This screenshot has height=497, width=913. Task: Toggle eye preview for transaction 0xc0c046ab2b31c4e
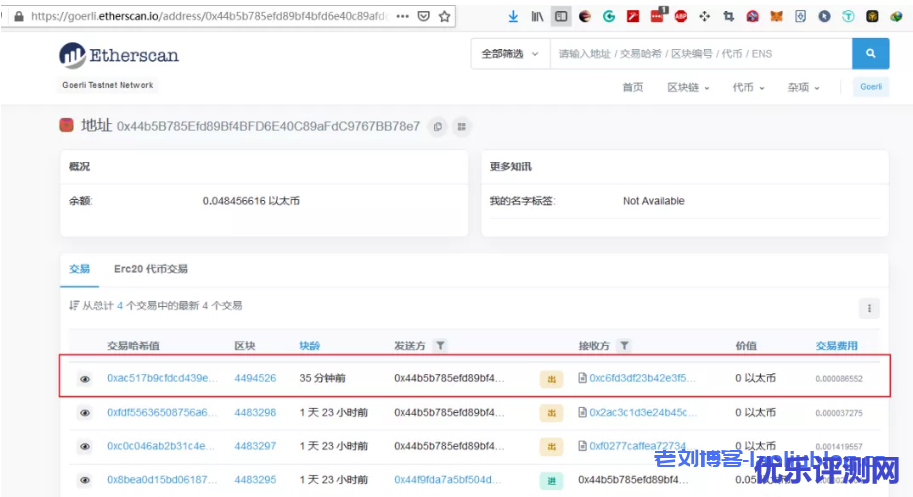pos(85,446)
